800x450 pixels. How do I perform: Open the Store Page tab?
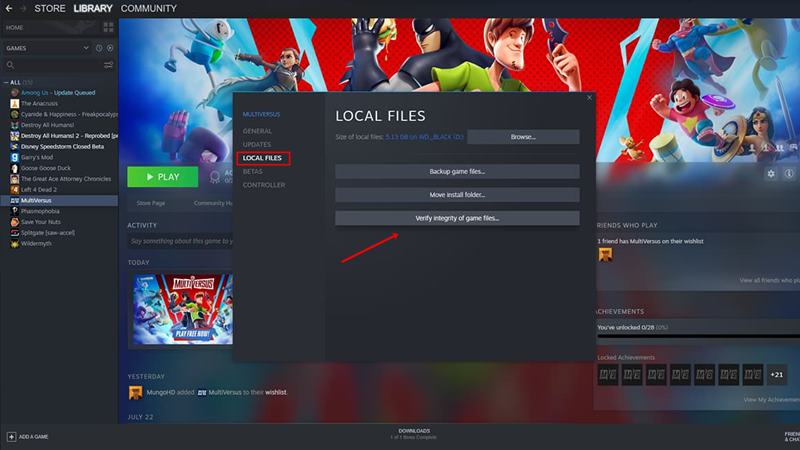tap(151, 203)
